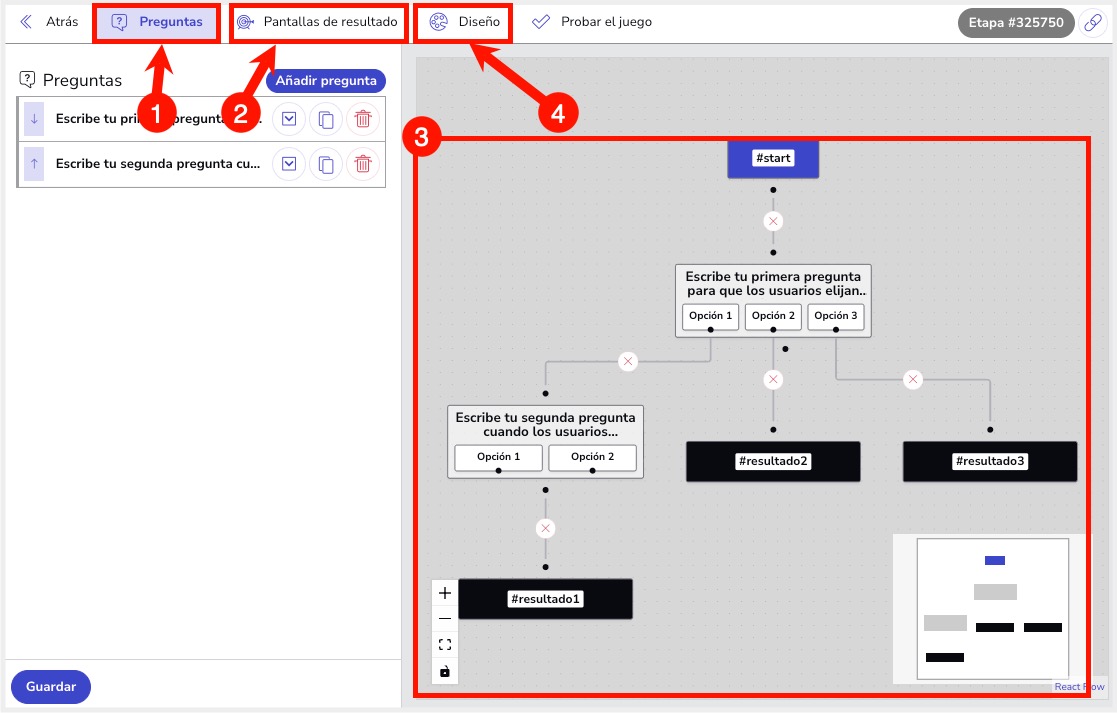1117x713 pixels.
Task: Move second question up with arrow
Action: (34, 164)
